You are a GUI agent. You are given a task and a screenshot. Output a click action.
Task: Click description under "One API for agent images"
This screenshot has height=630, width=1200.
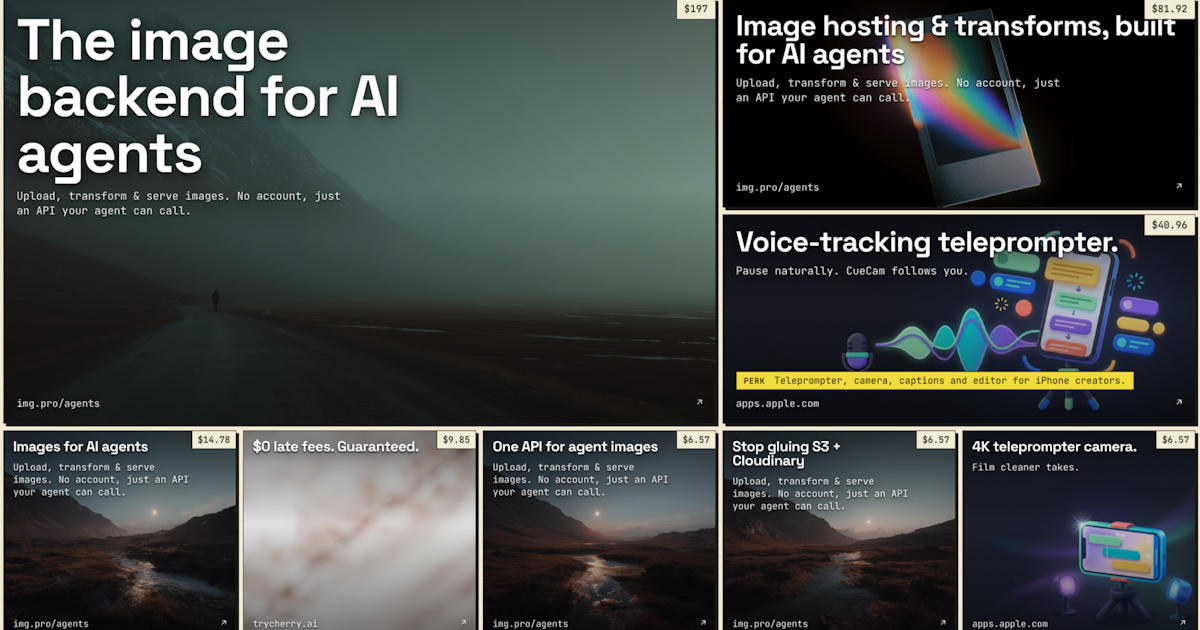[x=580, y=480]
